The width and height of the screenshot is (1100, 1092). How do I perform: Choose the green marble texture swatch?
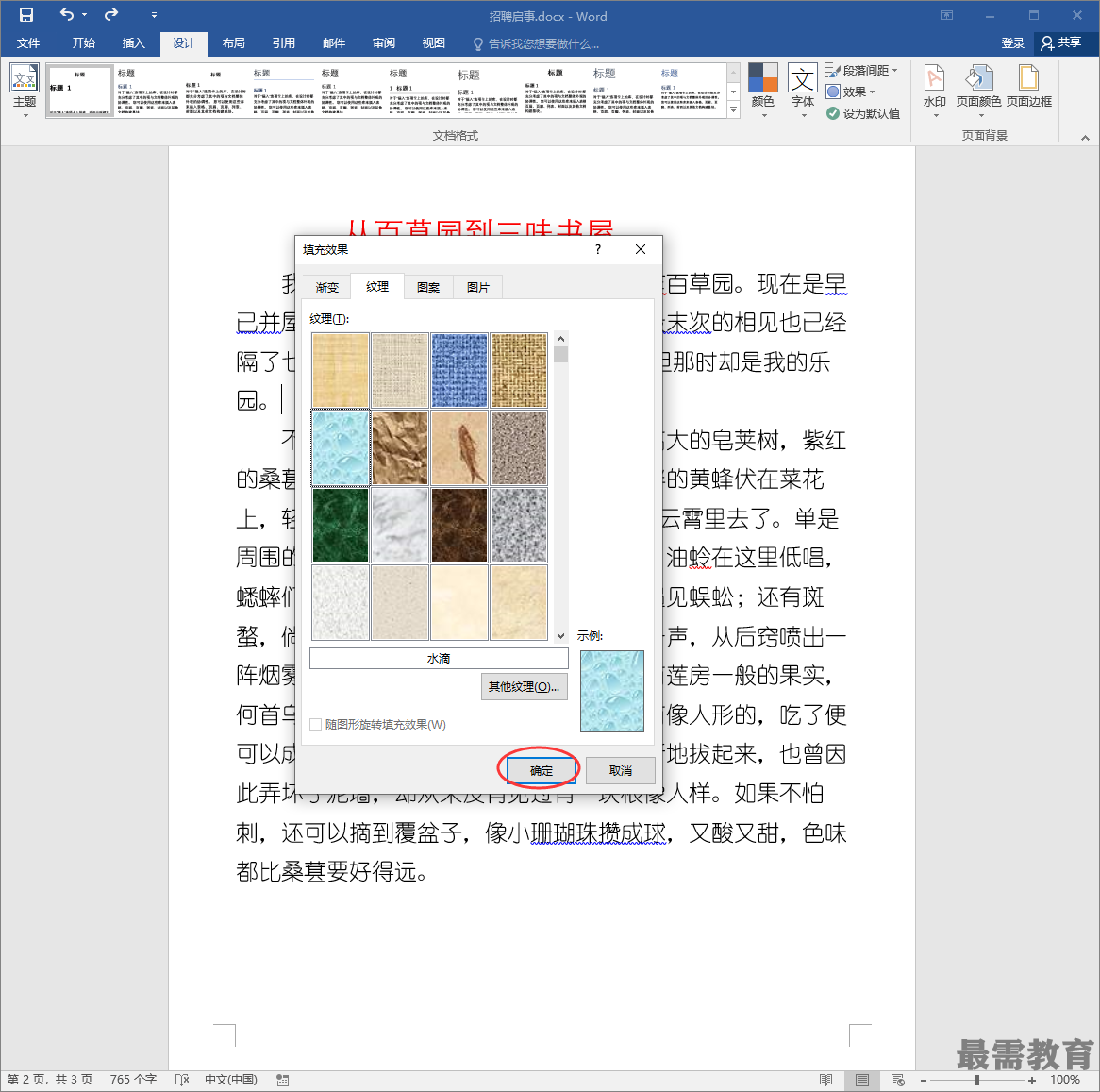pyautogui.click(x=341, y=526)
